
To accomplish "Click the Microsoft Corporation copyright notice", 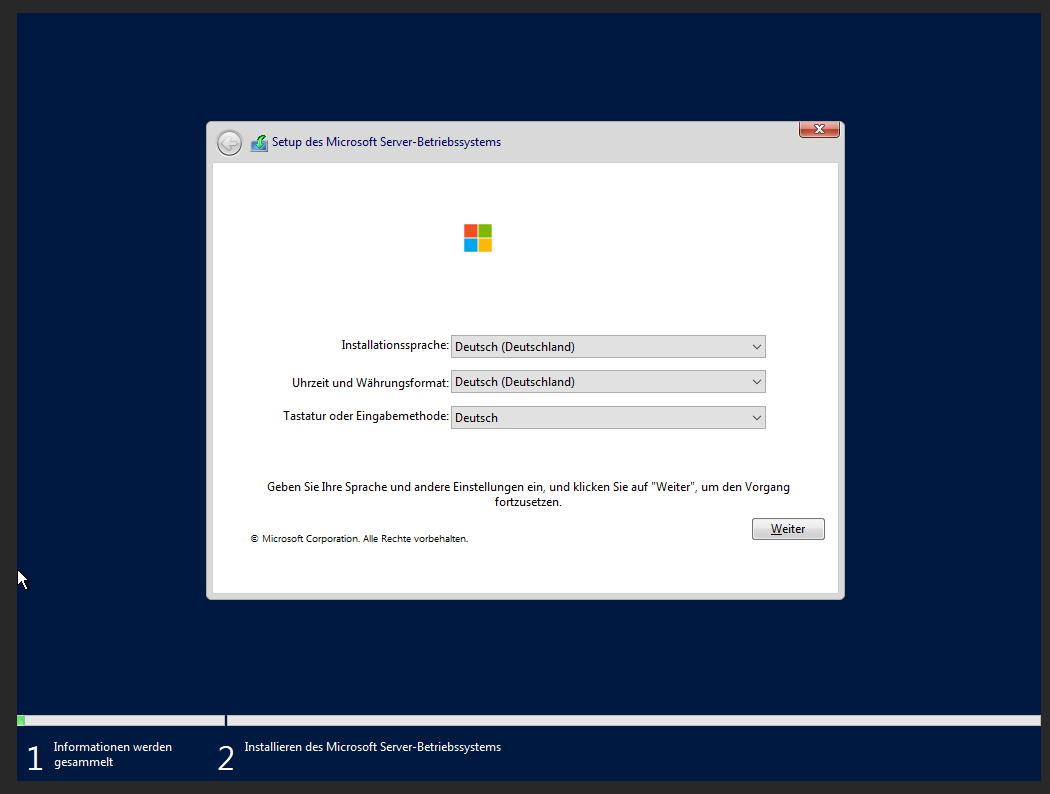I will click(359, 539).
